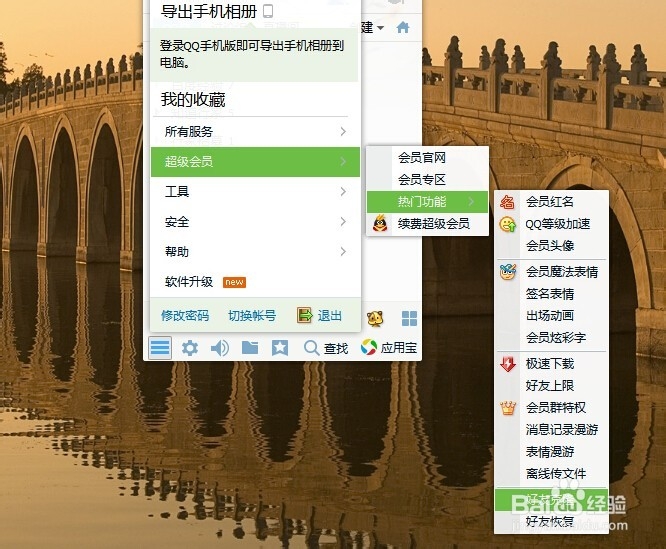This screenshot has height=549, width=666.
Task: Click the 查找 search magnifier icon
Action: point(311,348)
